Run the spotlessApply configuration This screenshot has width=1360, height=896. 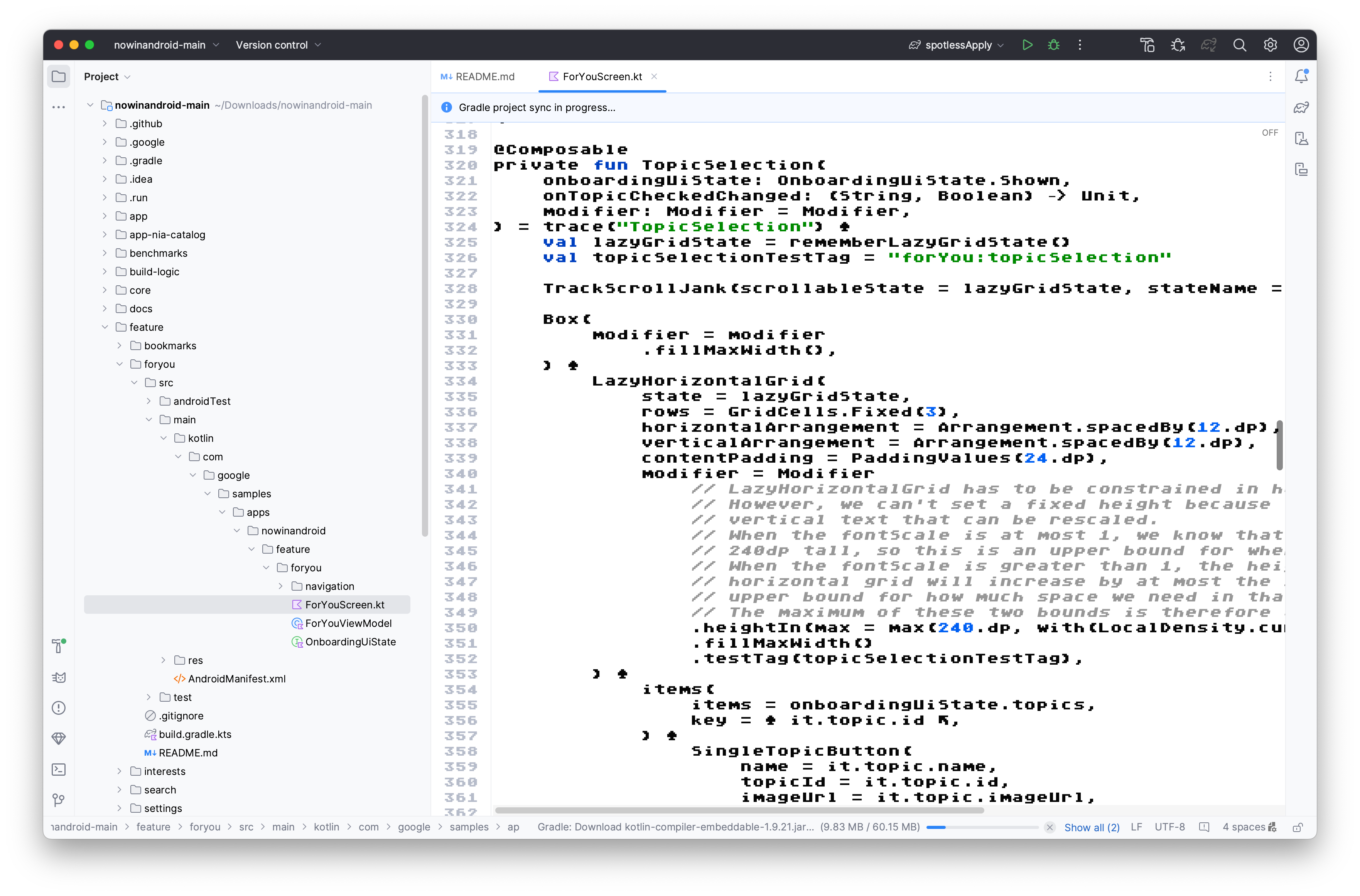[x=1027, y=45]
